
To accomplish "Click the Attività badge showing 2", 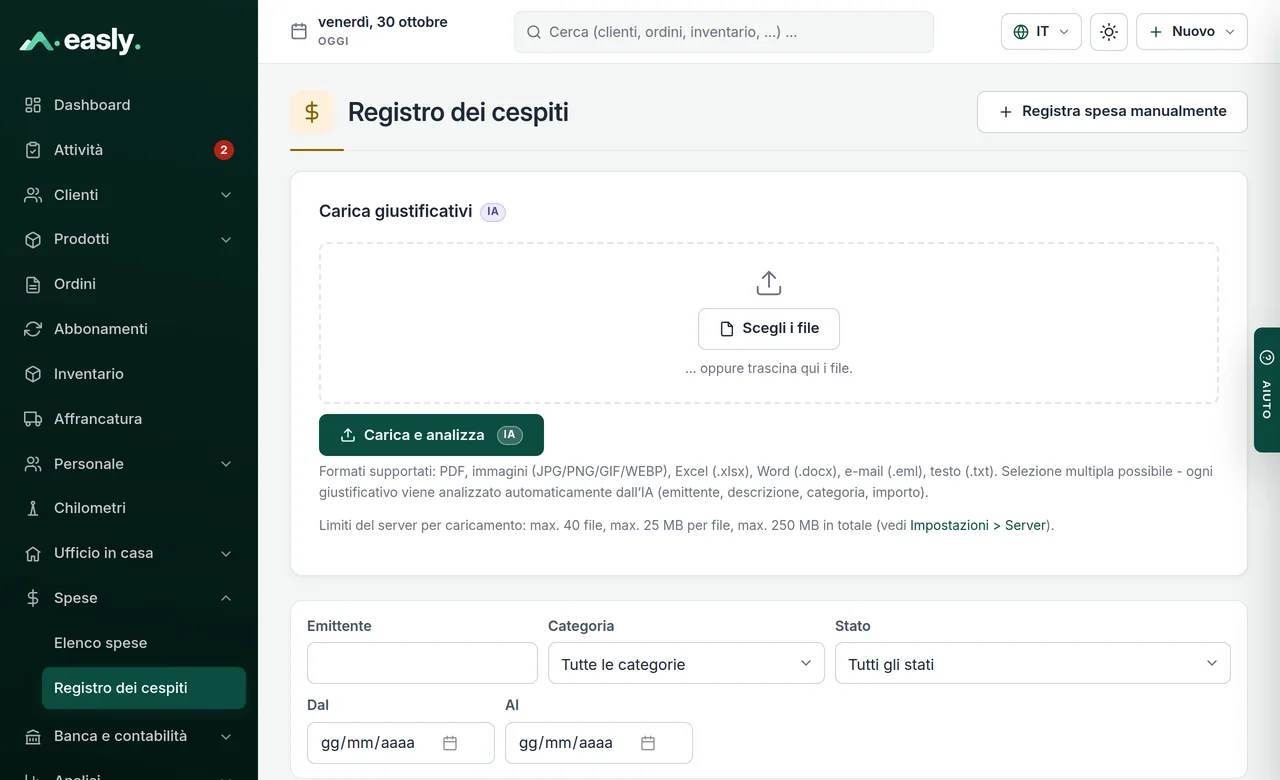I will 224,150.
